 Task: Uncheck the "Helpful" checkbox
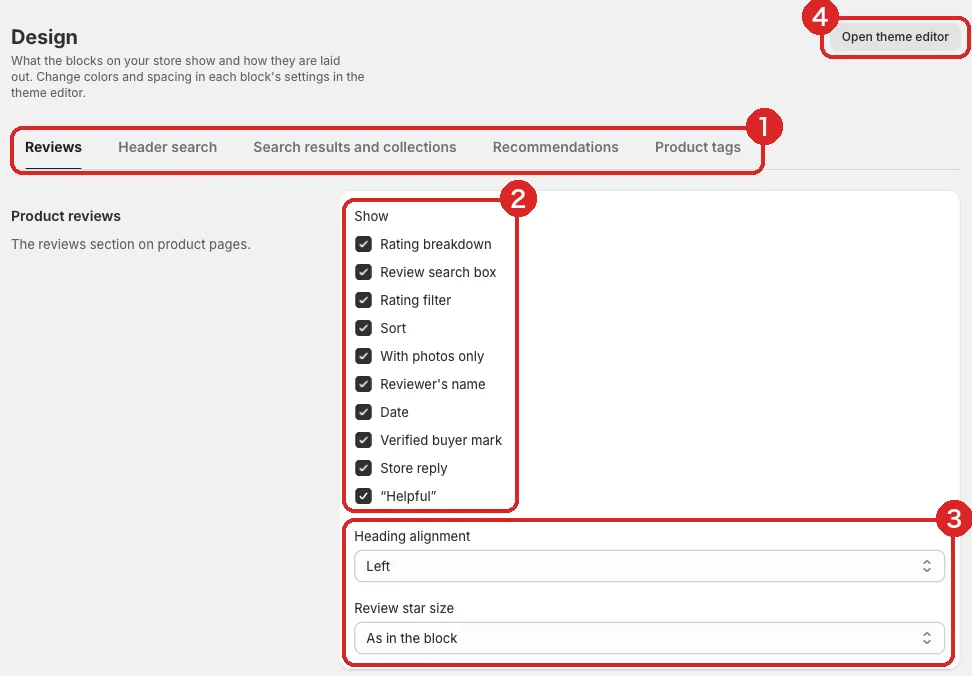pyautogui.click(x=363, y=496)
